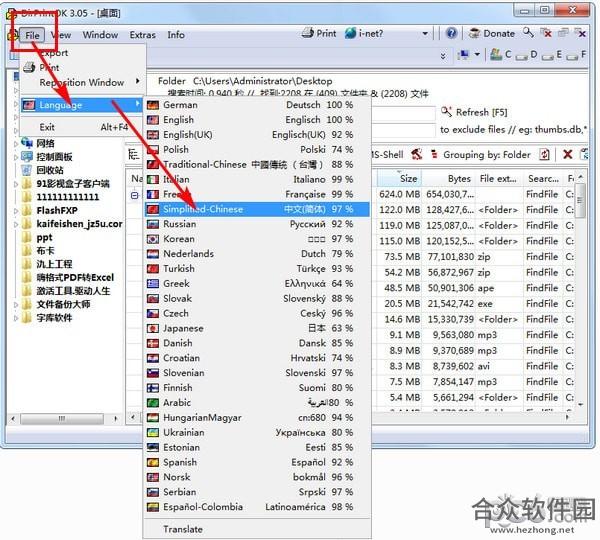Viewport: 600px width, 540px height.
Task: Open the File menu
Action: click(x=32, y=35)
